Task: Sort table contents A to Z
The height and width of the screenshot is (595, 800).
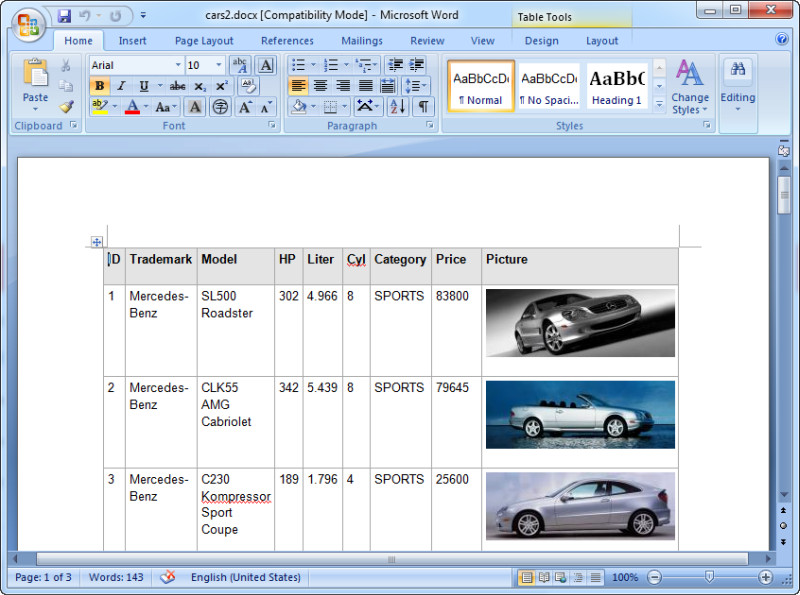Action: click(397, 107)
